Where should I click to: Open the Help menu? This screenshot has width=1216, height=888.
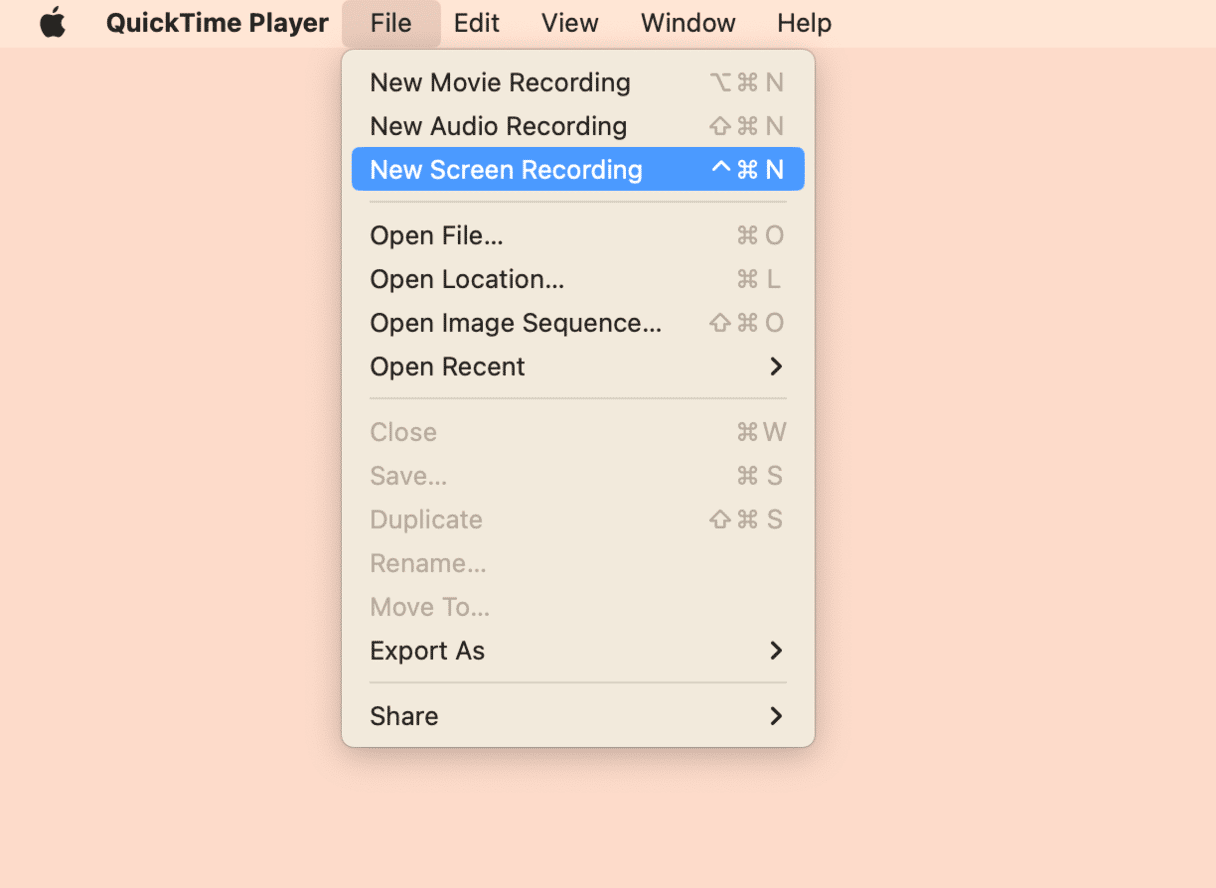(x=803, y=23)
